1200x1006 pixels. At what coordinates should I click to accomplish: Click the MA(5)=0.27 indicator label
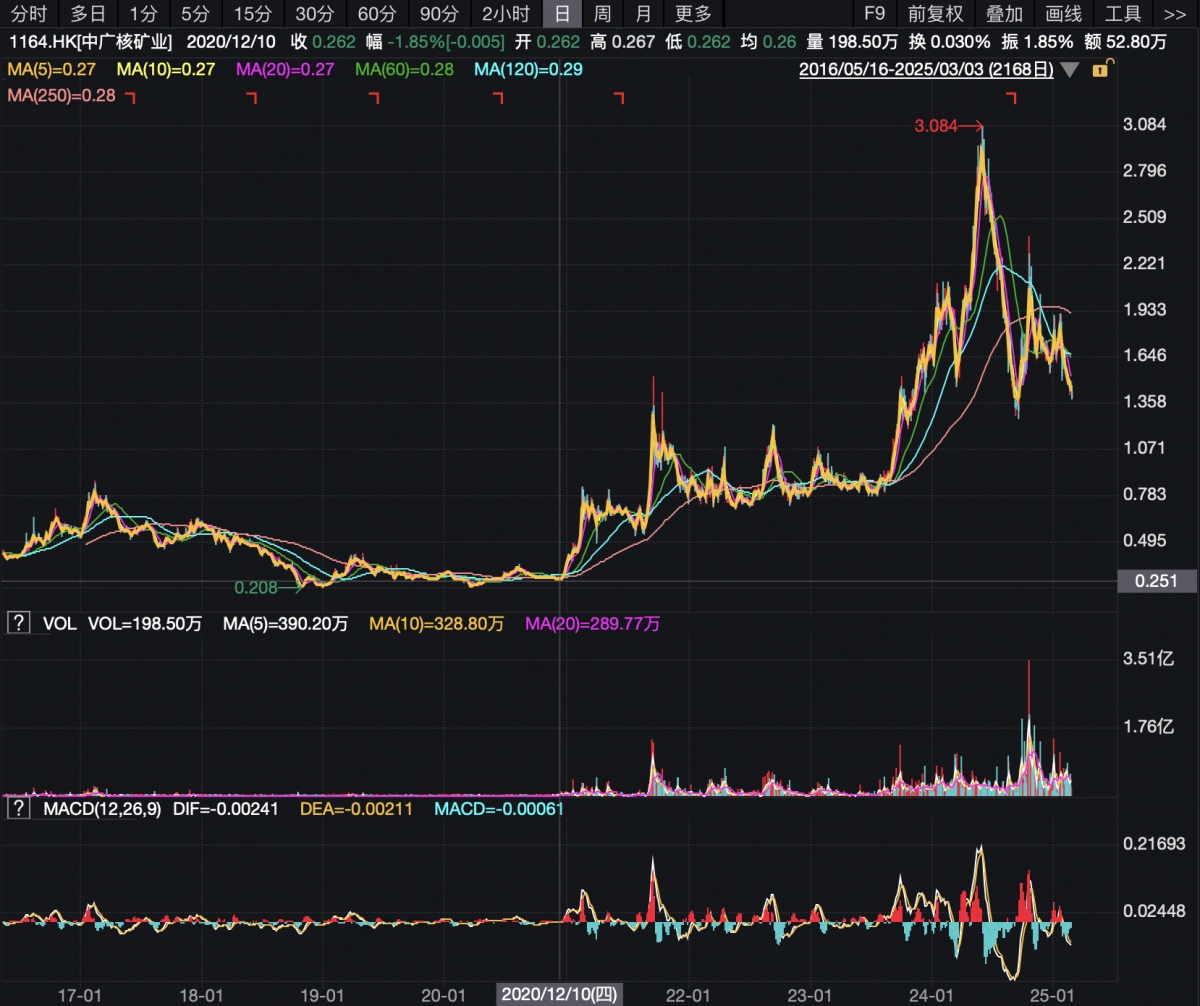click(54, 70)
